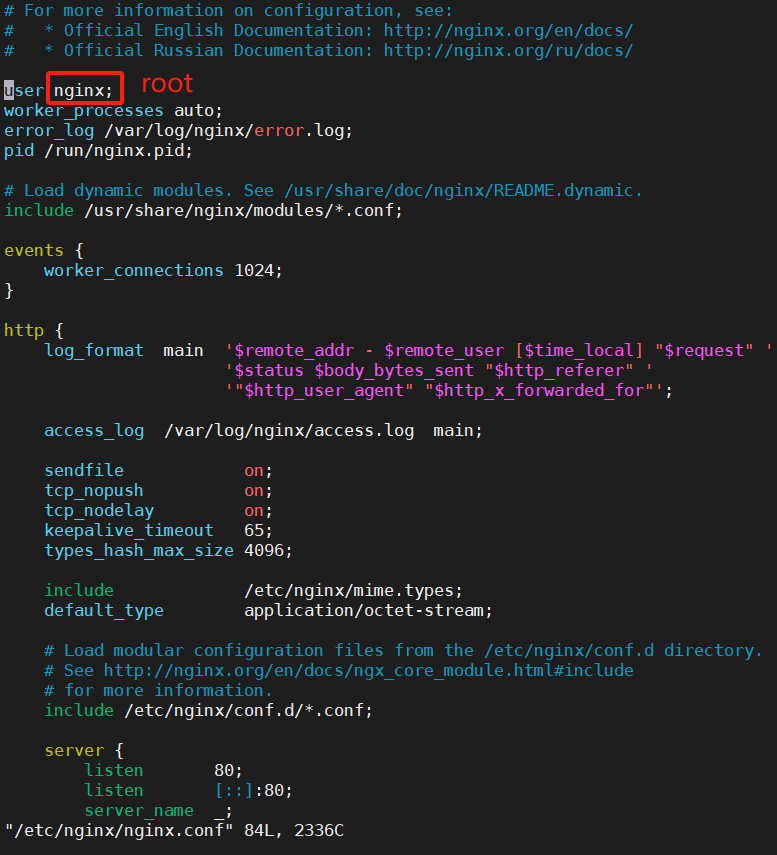
Task: Click the vim status line "/etc/nginx/nginx.conf" 84L
Action: click(174, 830)
